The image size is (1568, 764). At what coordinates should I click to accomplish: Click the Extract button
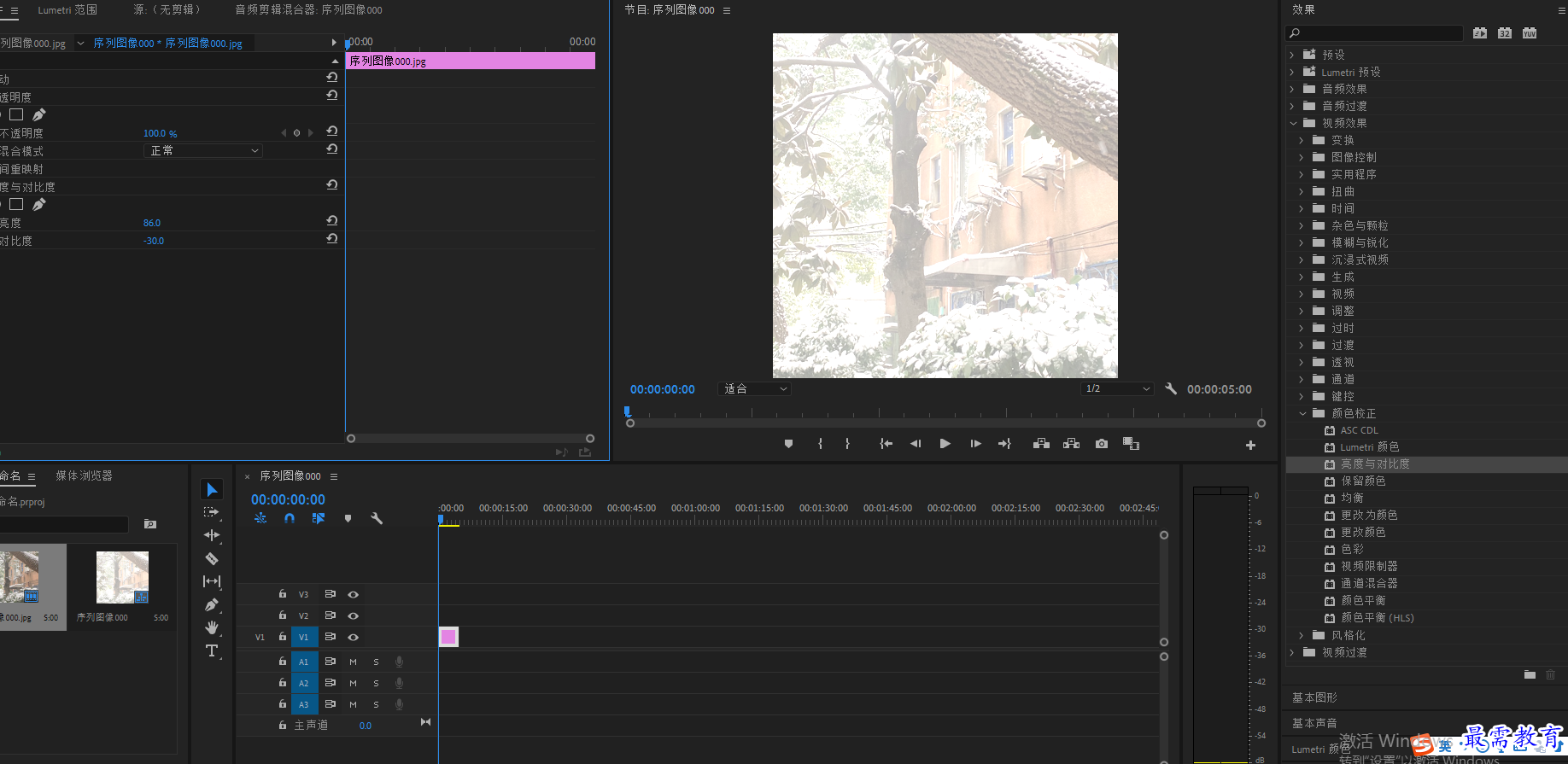click(1071, 444)
